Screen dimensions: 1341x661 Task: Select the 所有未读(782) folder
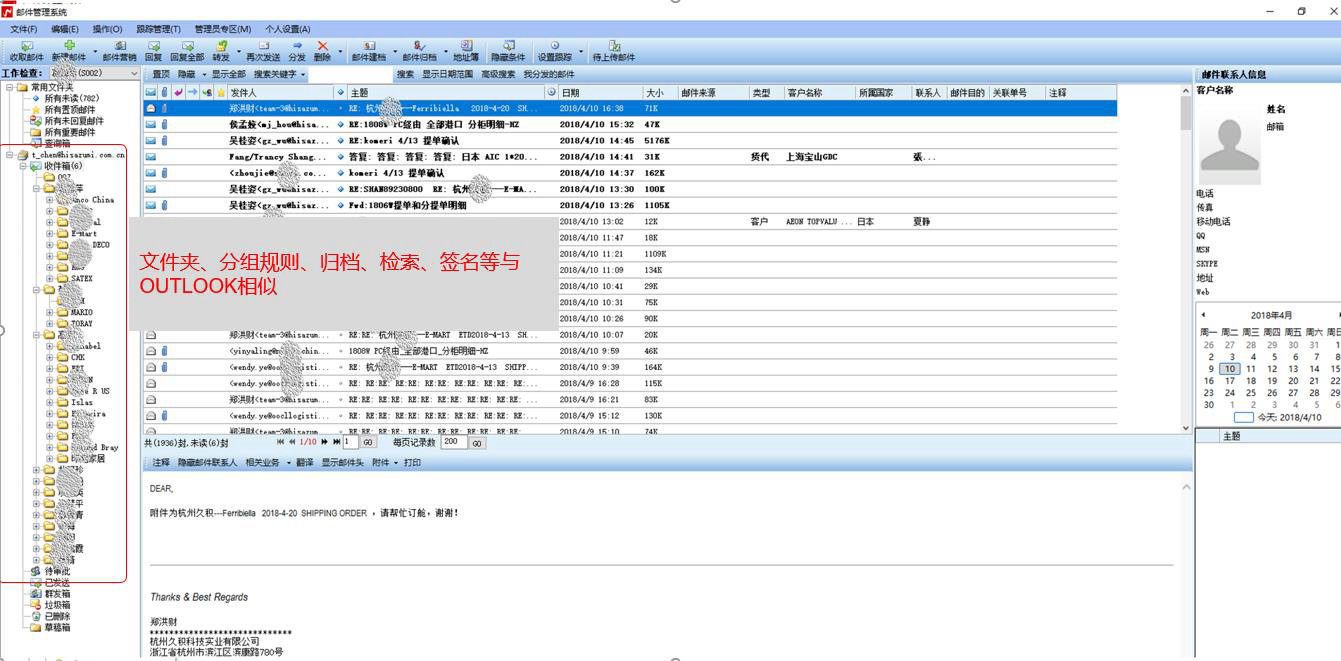[x=70, y=99]
